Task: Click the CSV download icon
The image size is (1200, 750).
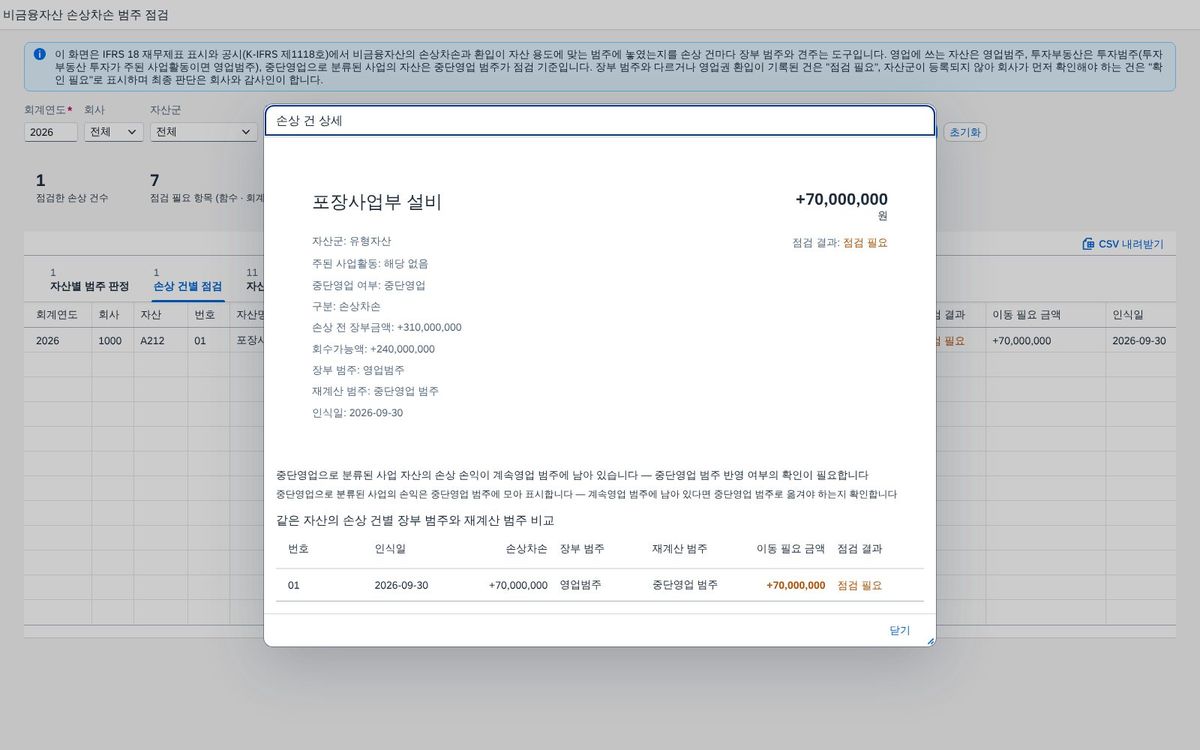Action: (1088, 244)
